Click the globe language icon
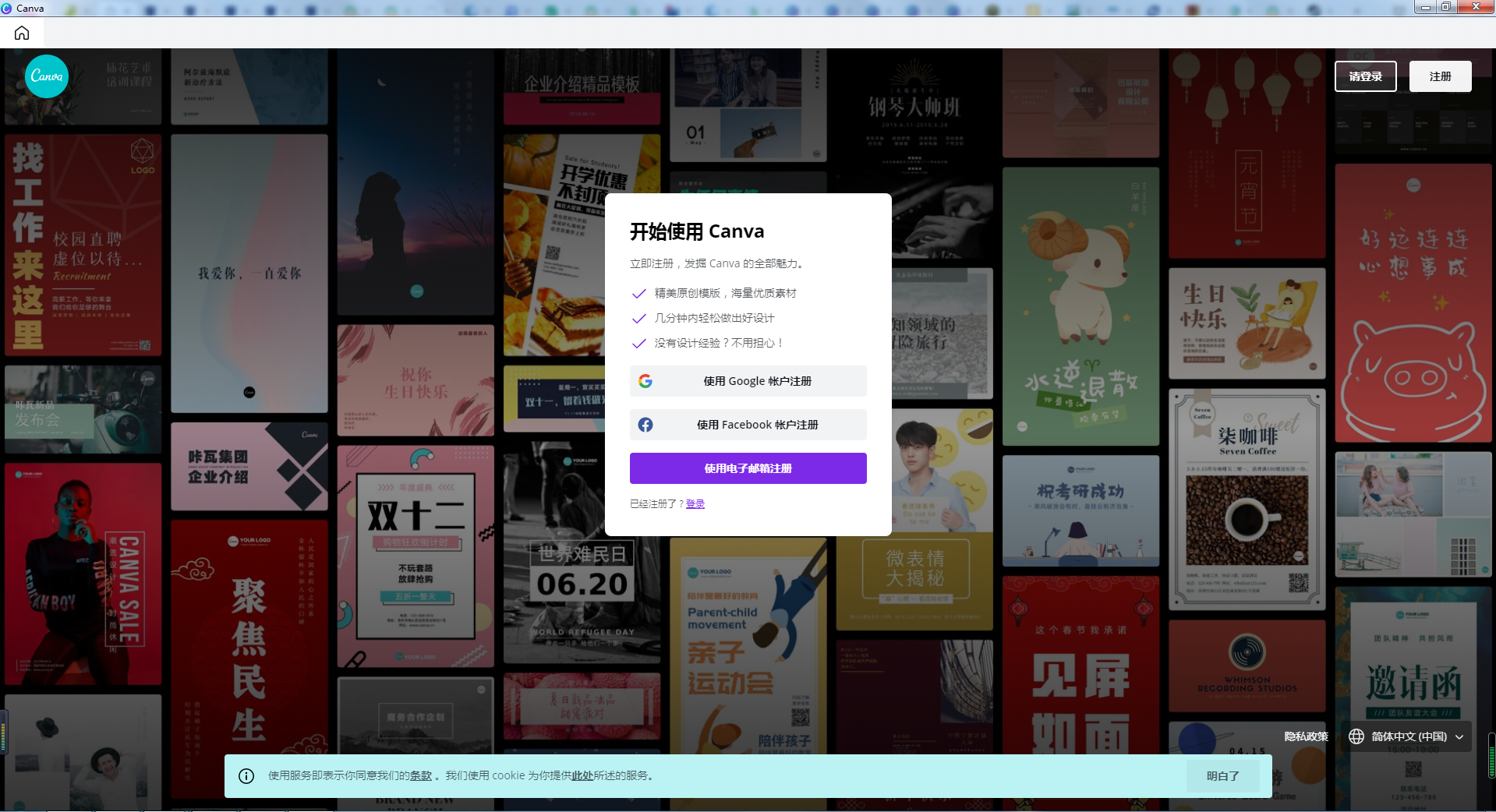The image size is (1496, 812). coord(1356,736)
